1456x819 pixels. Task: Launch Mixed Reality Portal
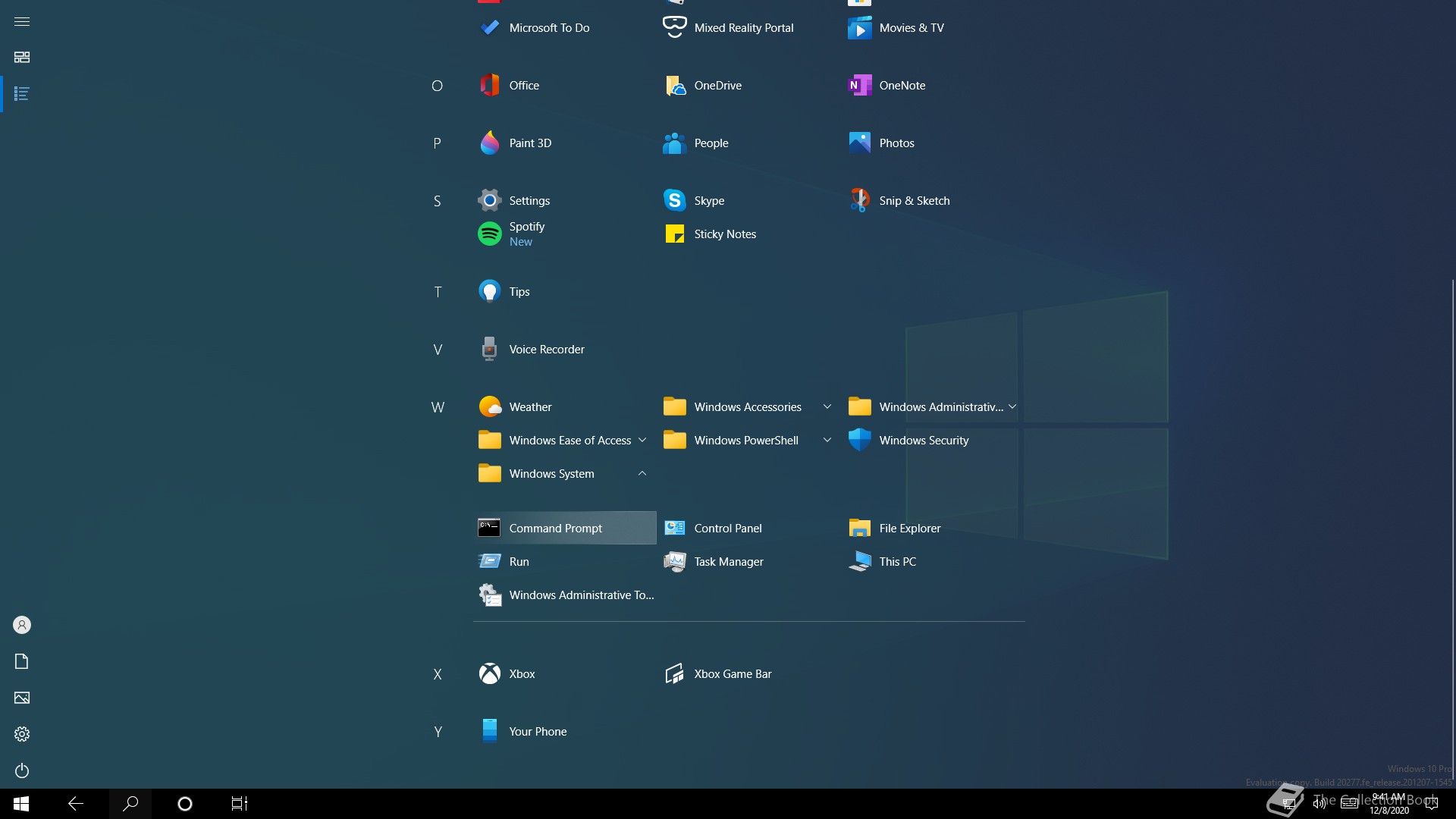[x=749, y=28]
